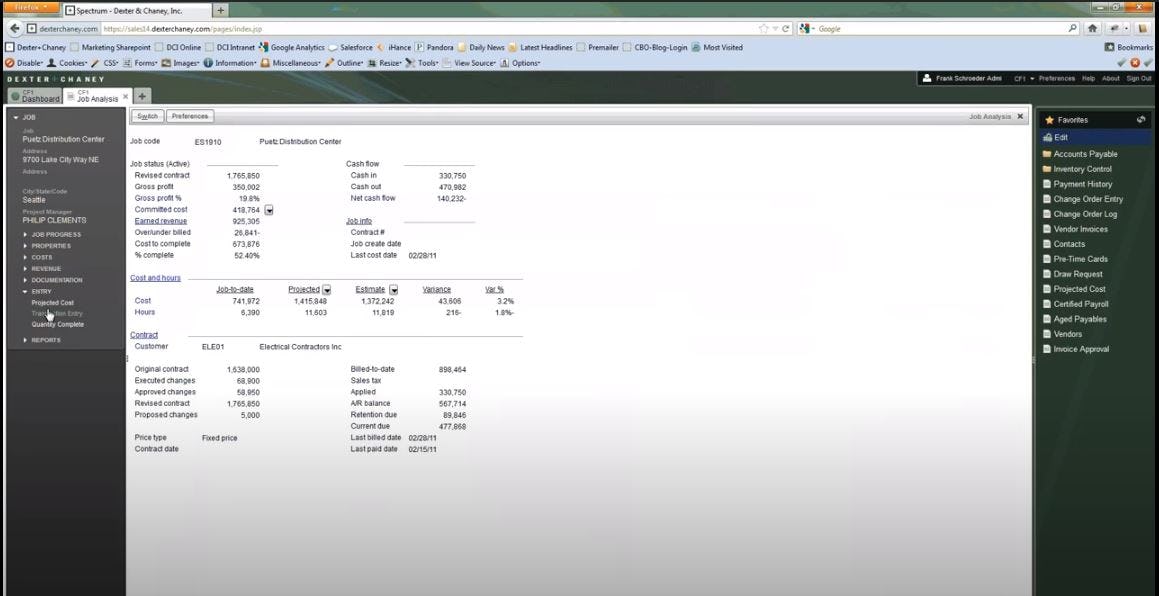
Task: Click the Switch button
Action: (147, 115)
